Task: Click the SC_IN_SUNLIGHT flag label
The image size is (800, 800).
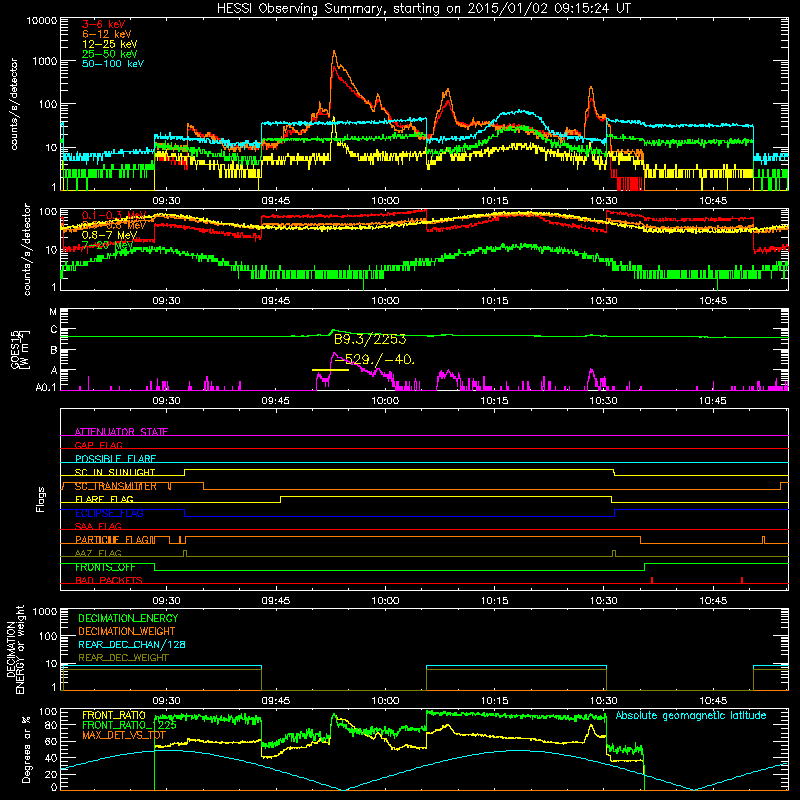Action: (115, 472)
